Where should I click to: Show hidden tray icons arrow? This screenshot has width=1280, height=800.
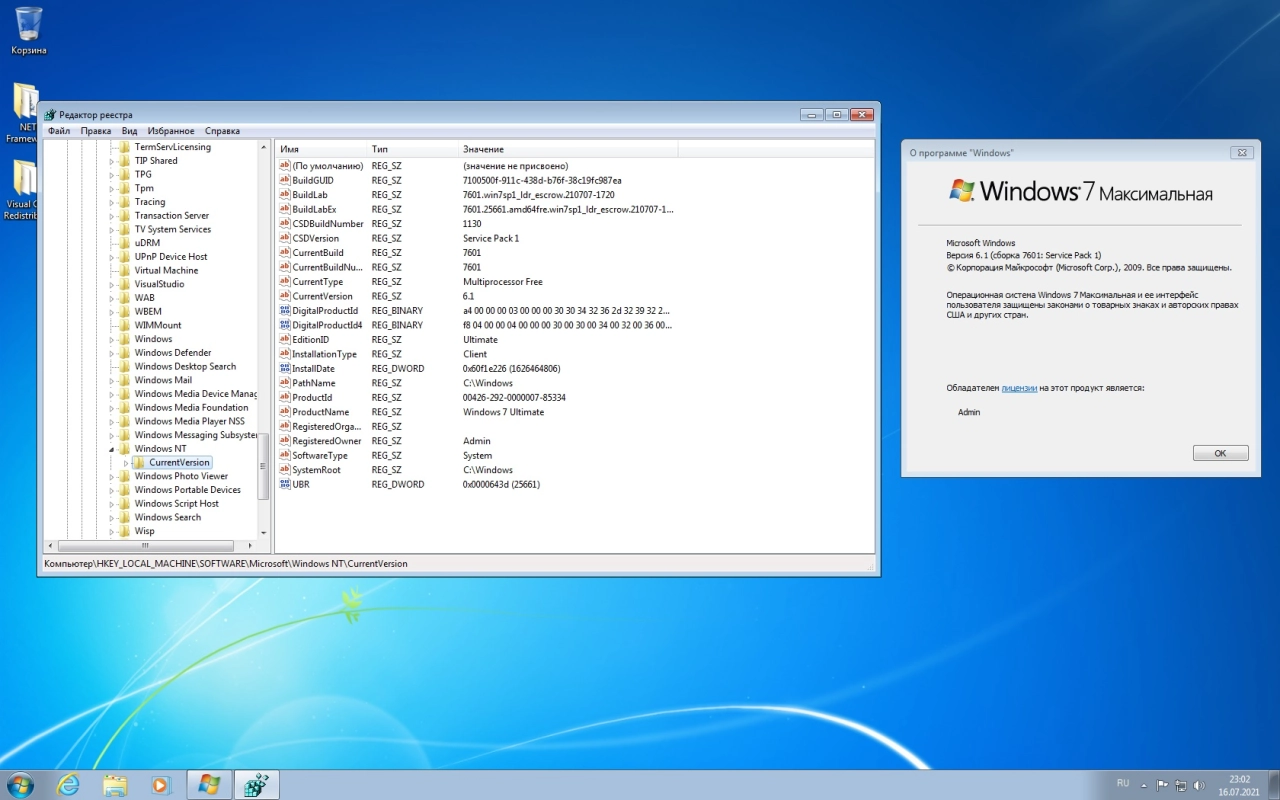click(1143, 784)
